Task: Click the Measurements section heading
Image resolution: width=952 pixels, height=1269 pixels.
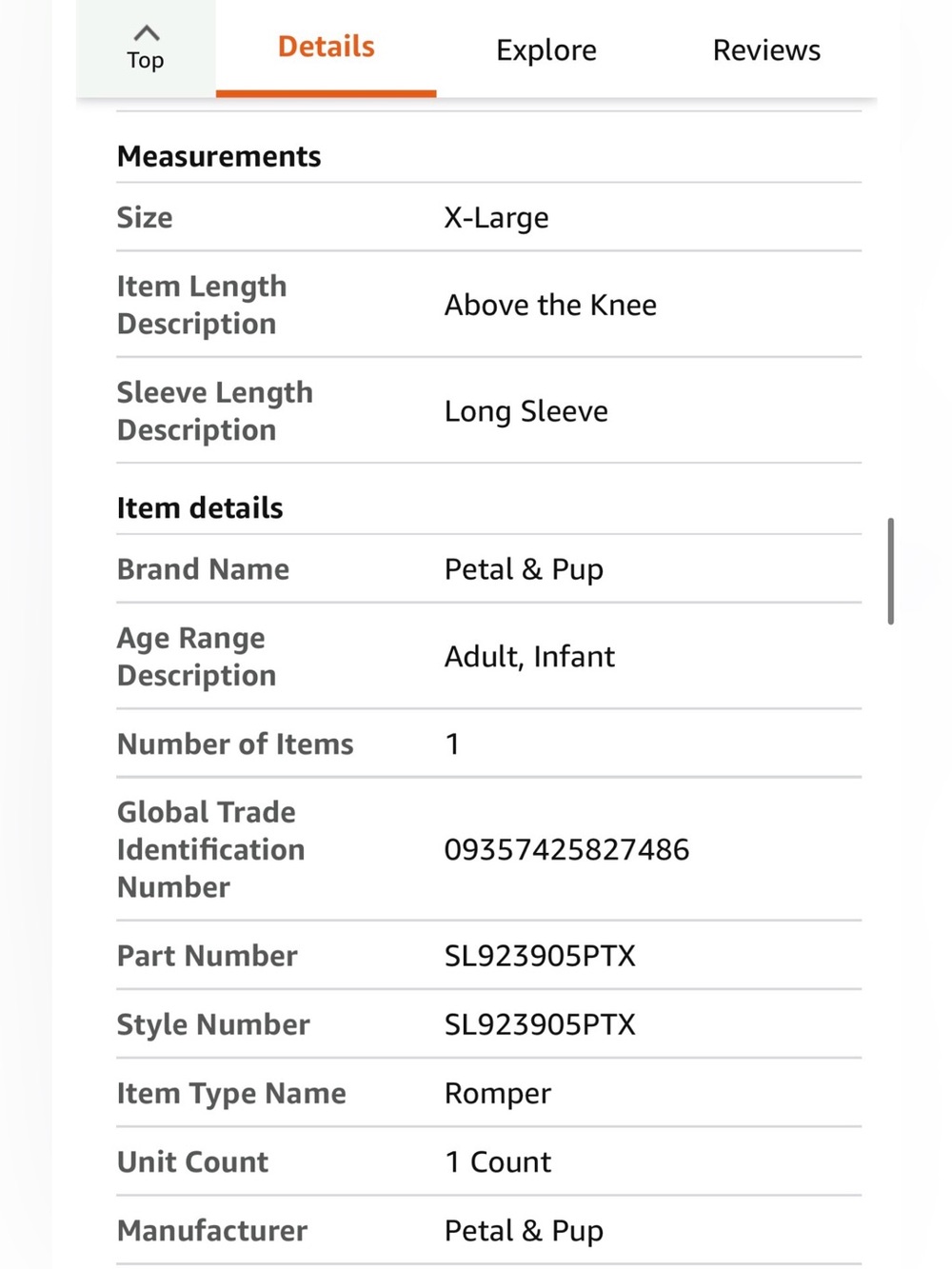Action: (219, 156)
